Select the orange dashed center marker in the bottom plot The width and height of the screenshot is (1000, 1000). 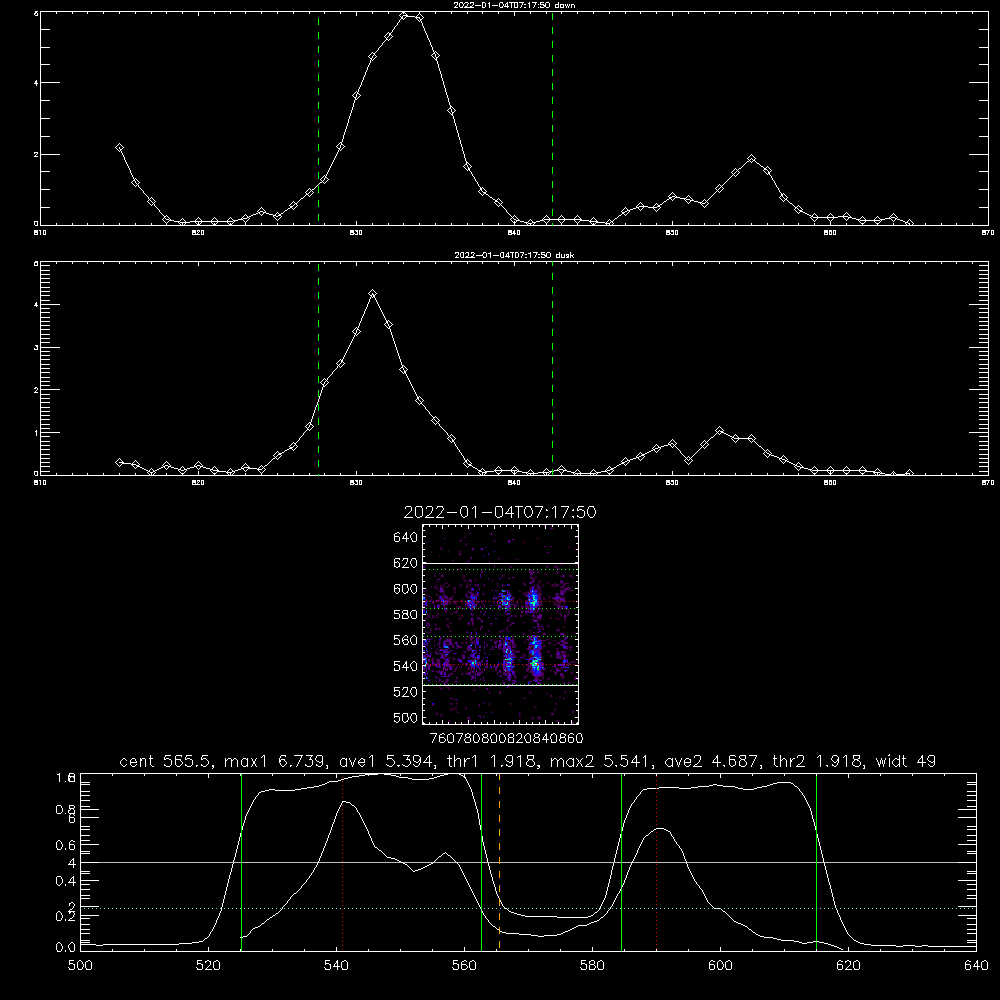(x=499, y=861)
